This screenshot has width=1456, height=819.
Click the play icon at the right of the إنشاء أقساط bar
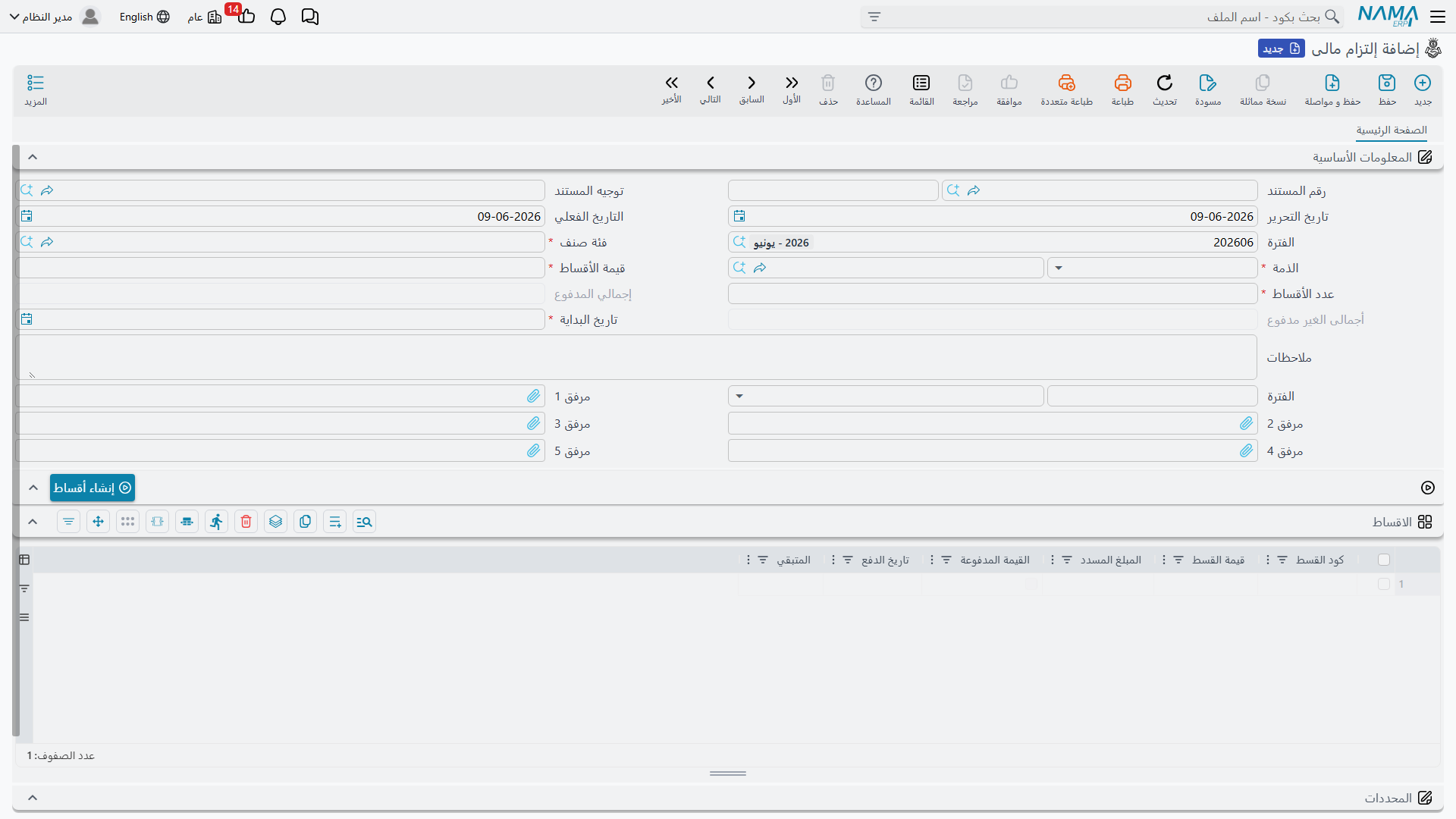1428,488
